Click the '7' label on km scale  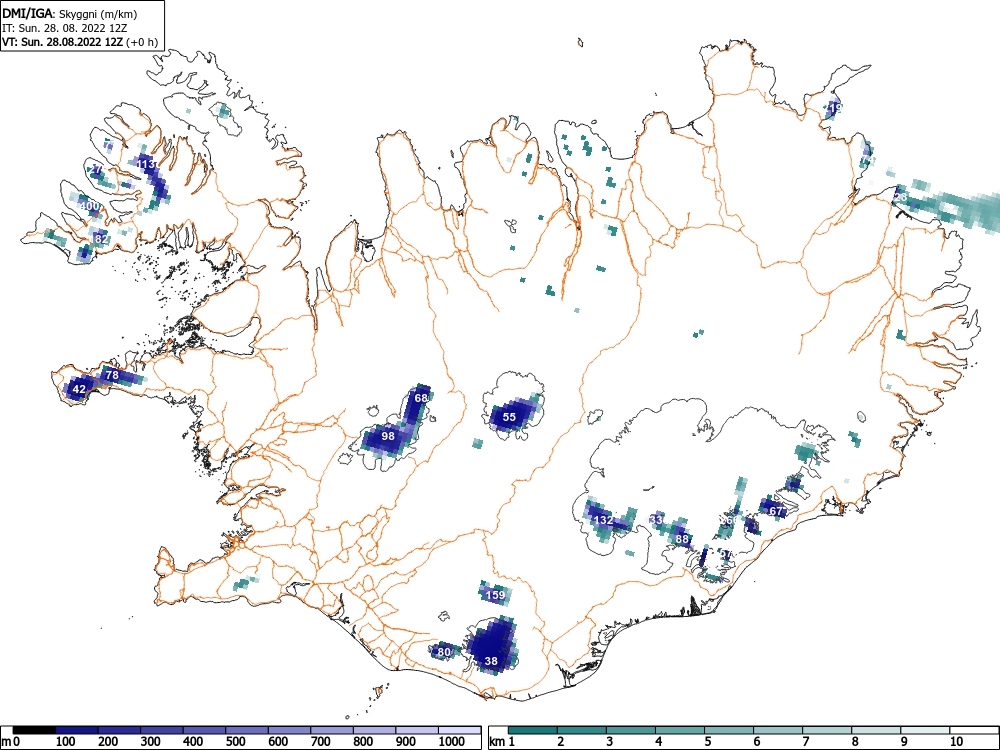click(805, 742)
